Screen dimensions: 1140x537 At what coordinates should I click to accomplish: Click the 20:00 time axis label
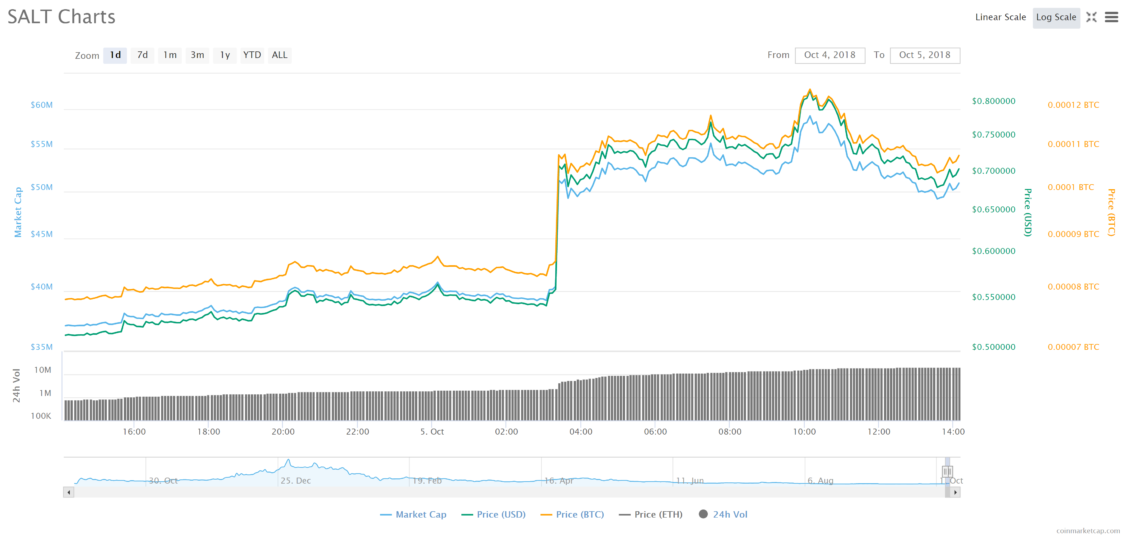point(283,432)
